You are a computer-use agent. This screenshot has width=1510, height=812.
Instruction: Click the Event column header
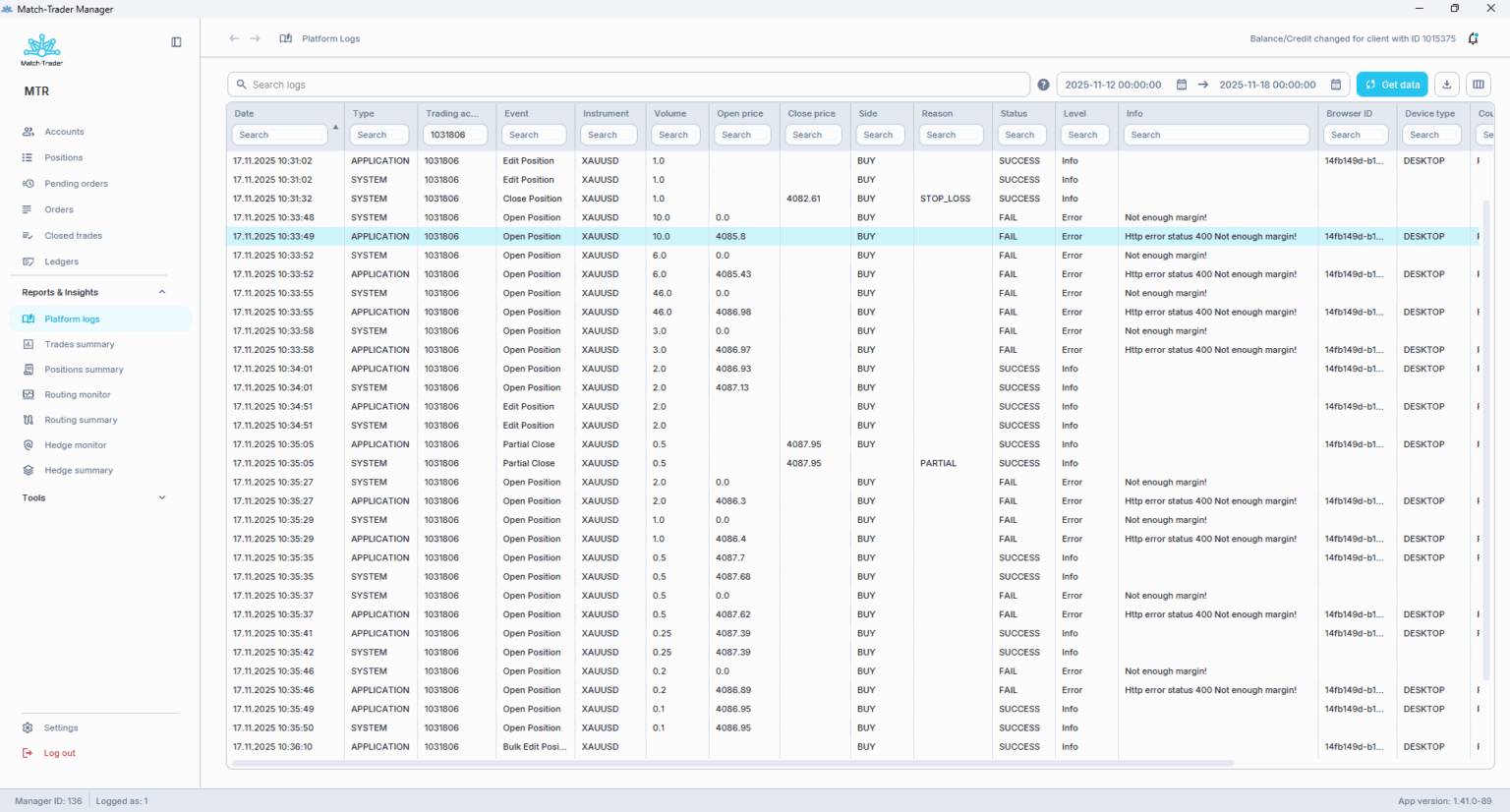coord(516,113)
